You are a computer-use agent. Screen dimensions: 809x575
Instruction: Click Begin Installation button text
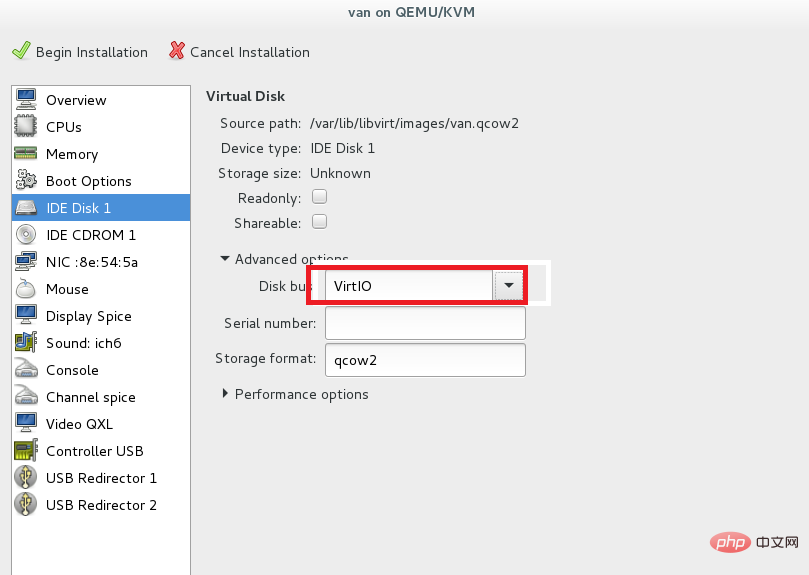(92, 52)
